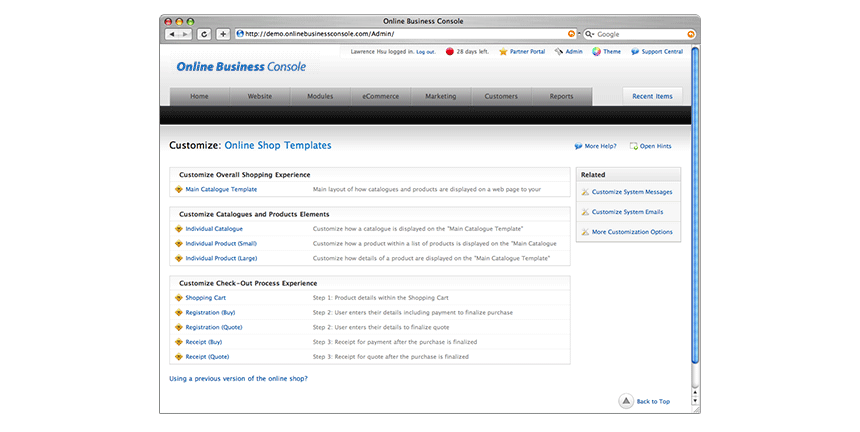
Task: Click the Back to Top arrow icon
Action: click(x=625, y=401)
